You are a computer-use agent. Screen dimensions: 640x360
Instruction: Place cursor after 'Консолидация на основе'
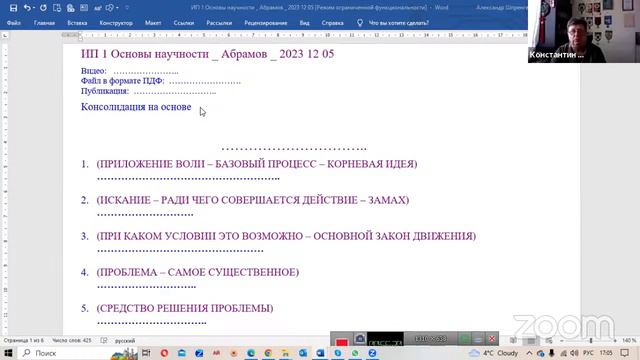point(192,107)
